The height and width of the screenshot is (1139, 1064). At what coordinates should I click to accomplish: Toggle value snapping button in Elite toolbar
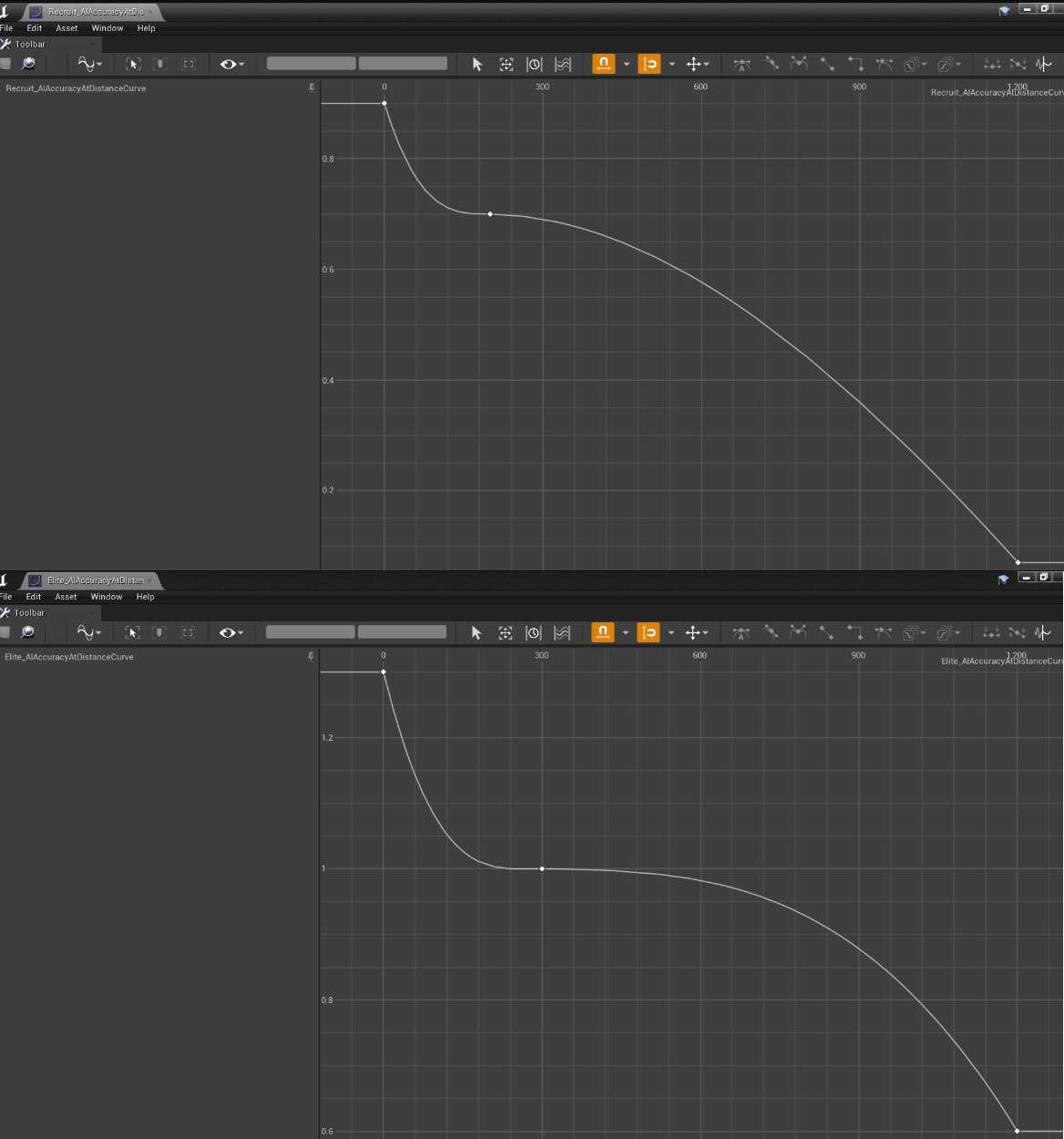click(649, 632)
